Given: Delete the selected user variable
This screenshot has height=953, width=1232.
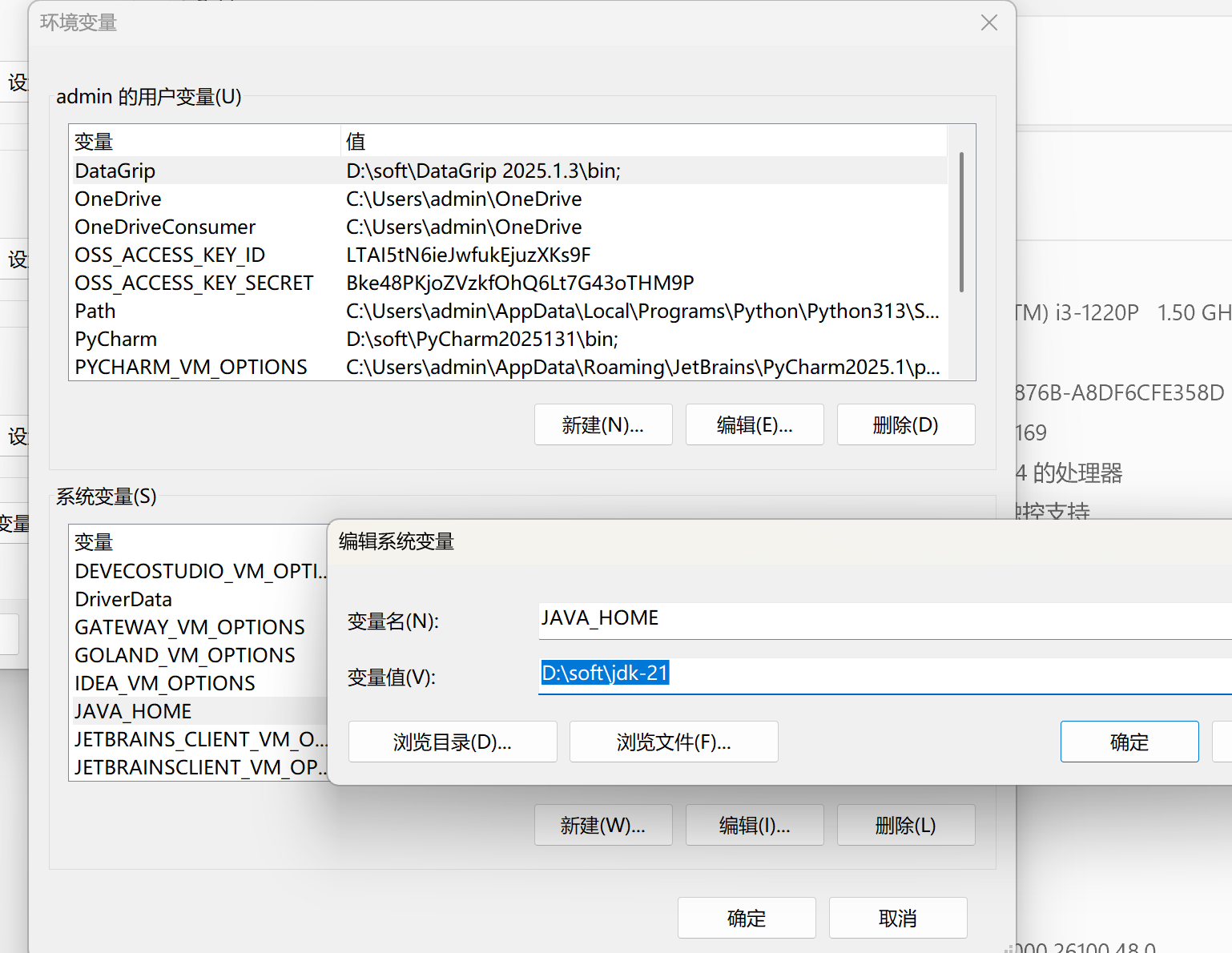Looking at the screenshot, I should click(x=905, y=424).
